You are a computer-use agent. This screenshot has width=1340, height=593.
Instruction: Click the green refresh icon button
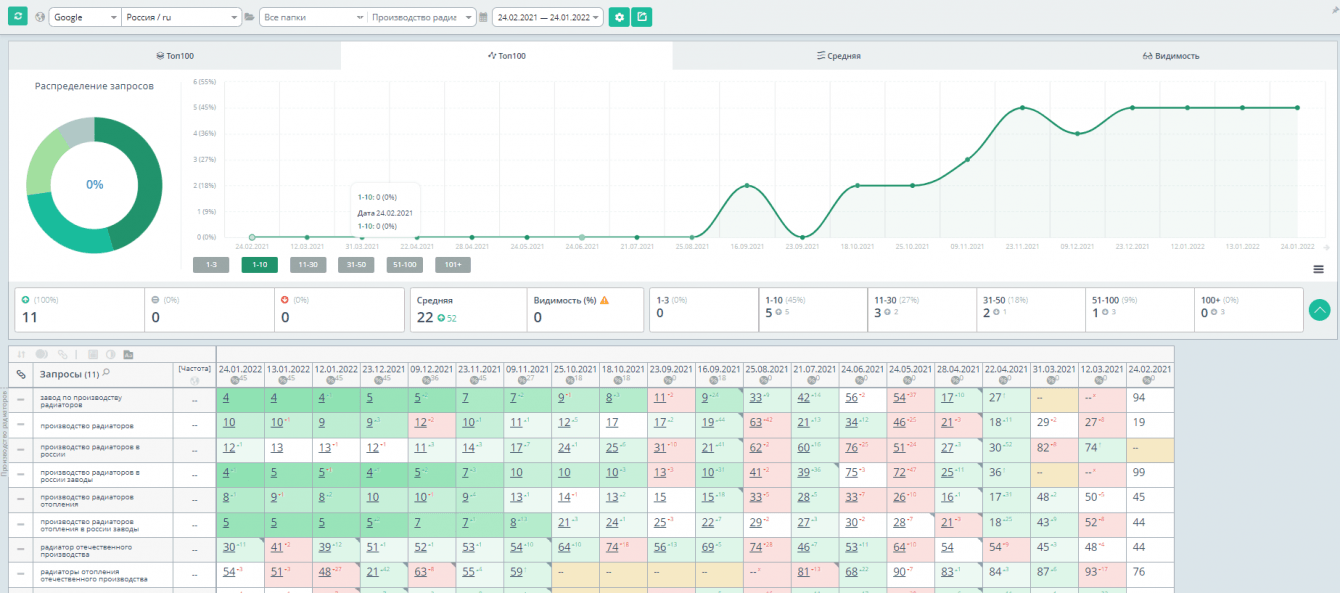pyautogui.click(x=19, y=17)
